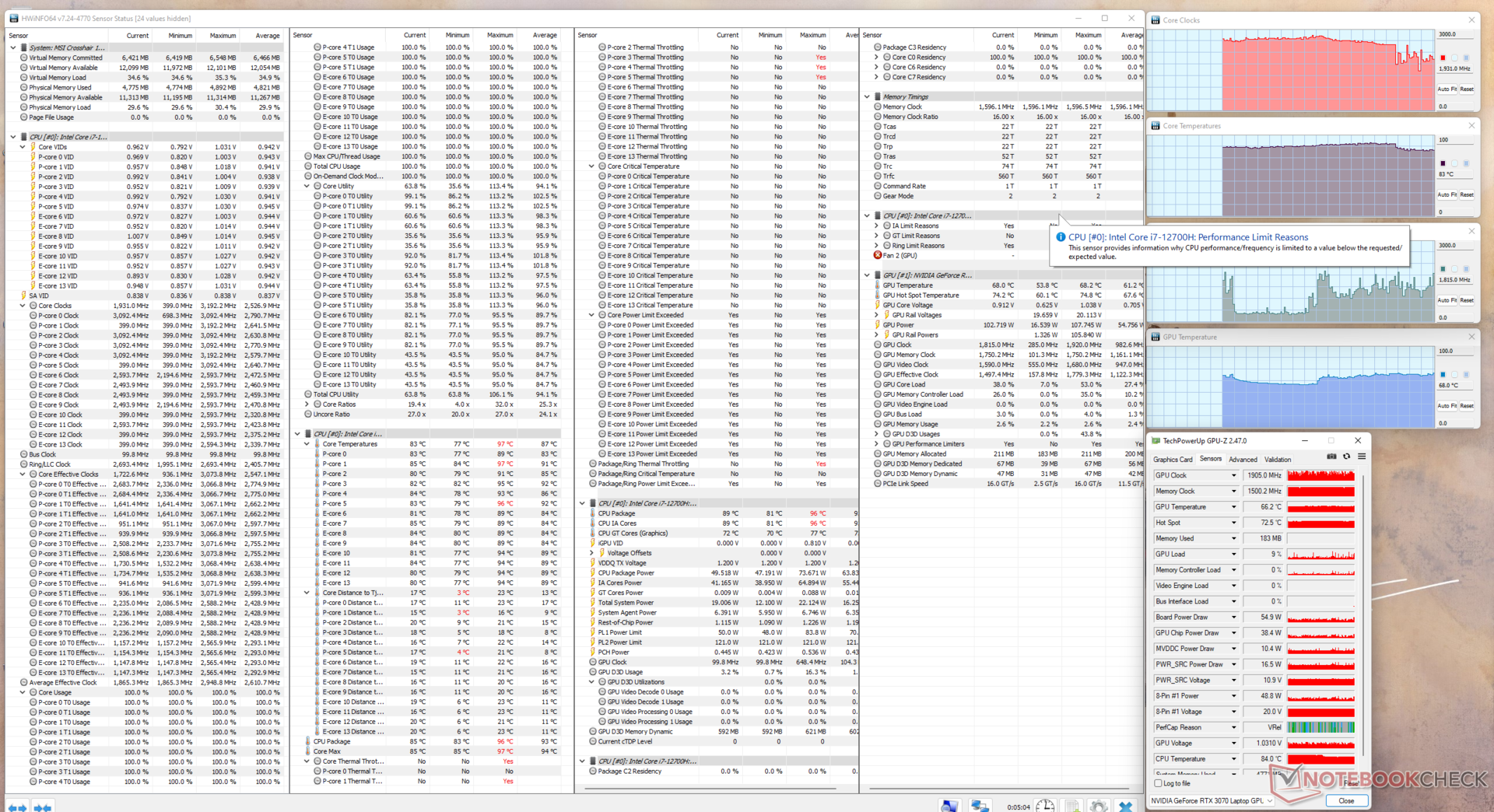Close the Core Clocks graph window
This screenshot has height=812, width=1494.
1471,20
